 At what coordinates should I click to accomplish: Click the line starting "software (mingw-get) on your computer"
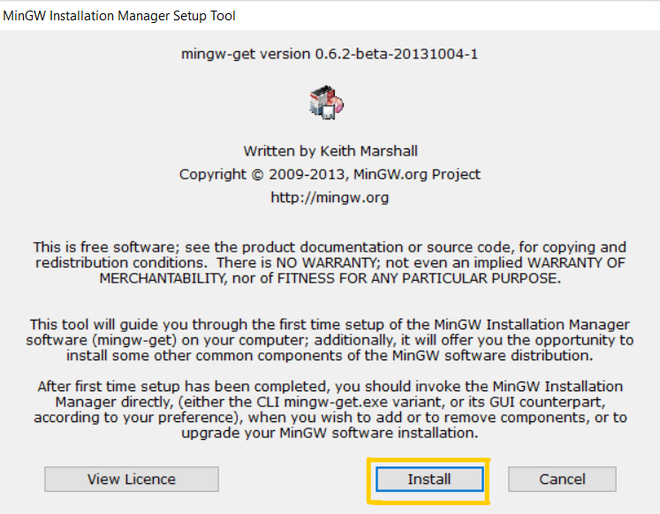pyautogui.click(x=329, y=341)
